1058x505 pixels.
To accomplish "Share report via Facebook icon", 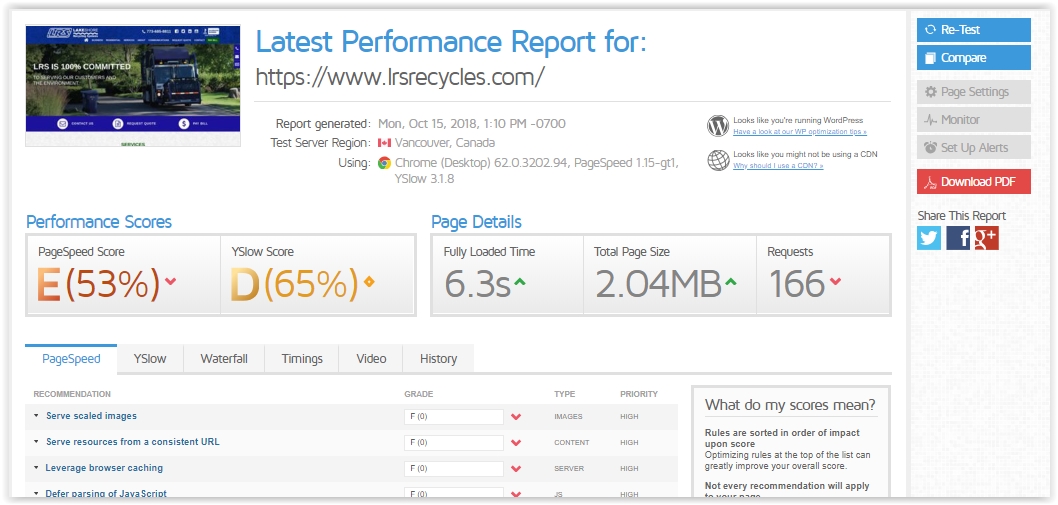I will pyautogui.click(x=957, y=238).
